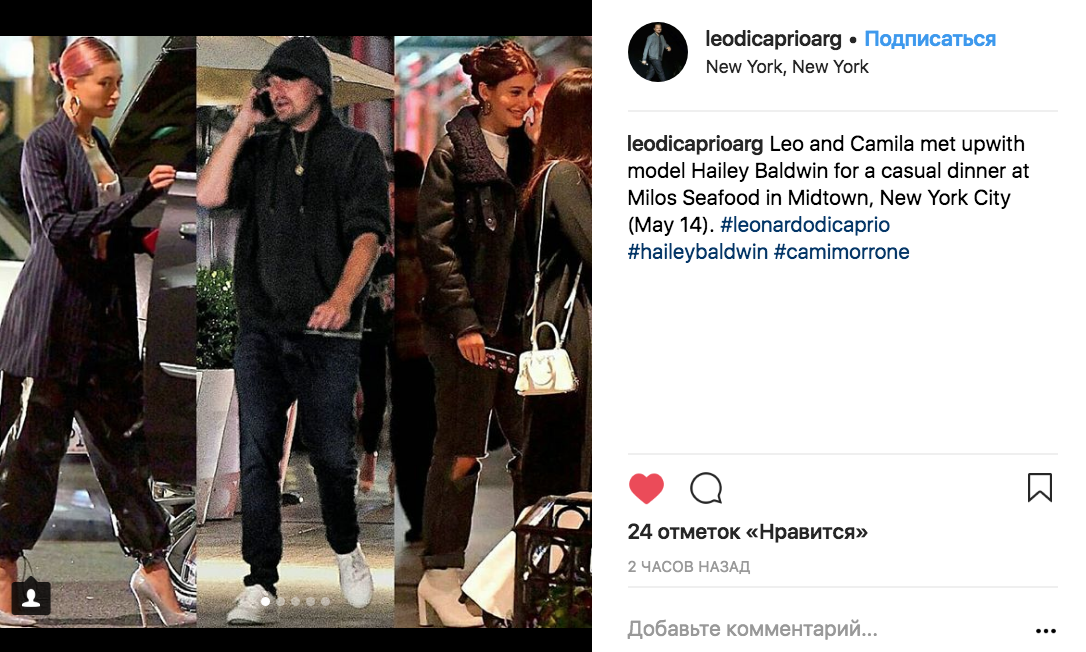Image resolution: width=1086 pixels, height=652 pixels.
Task: Click leodicaprioarg name in the caption
Action: click(695, 144)
